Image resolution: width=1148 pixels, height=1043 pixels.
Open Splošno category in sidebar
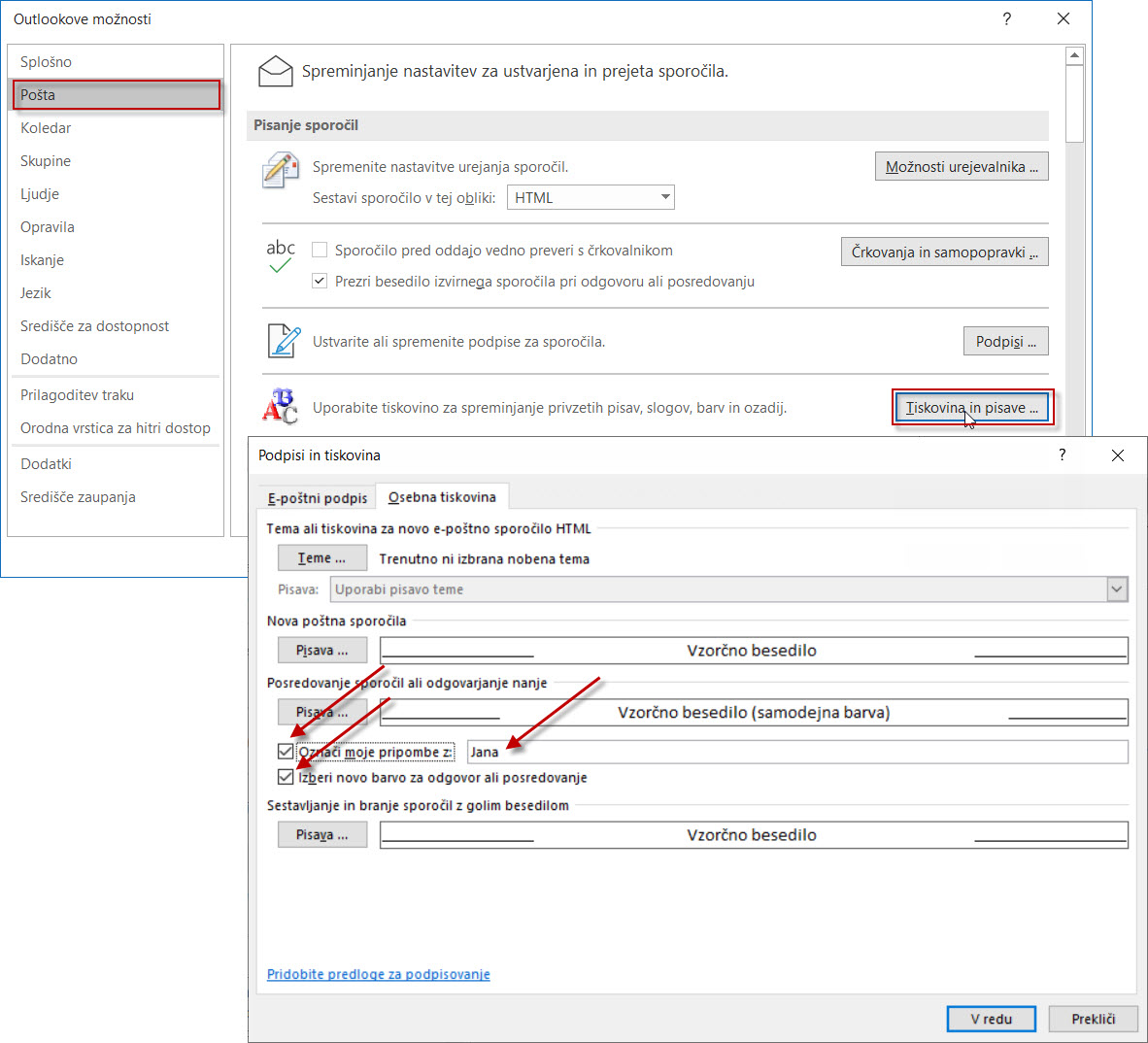(x=116, y=62)
